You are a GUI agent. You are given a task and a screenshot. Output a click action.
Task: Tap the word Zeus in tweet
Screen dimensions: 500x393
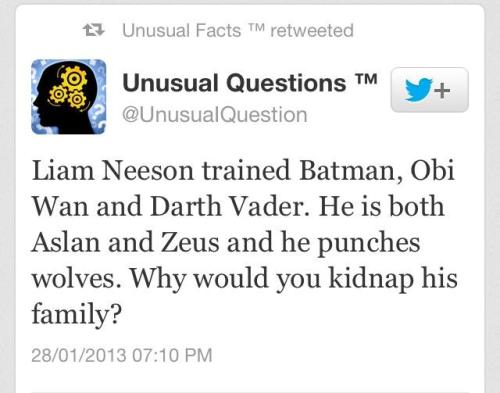(x=190, y=242)
